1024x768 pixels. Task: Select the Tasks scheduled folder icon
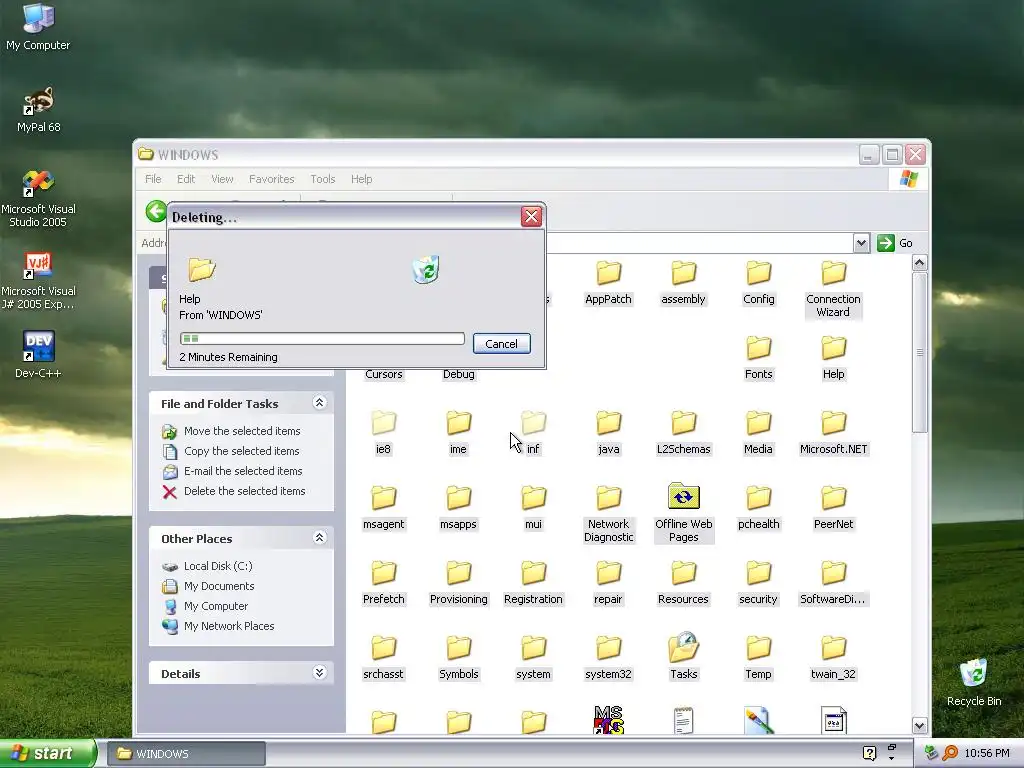[x=683, y=658]
